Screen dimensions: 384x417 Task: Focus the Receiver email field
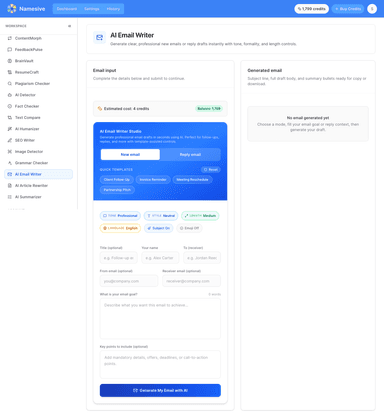[192, 281]
